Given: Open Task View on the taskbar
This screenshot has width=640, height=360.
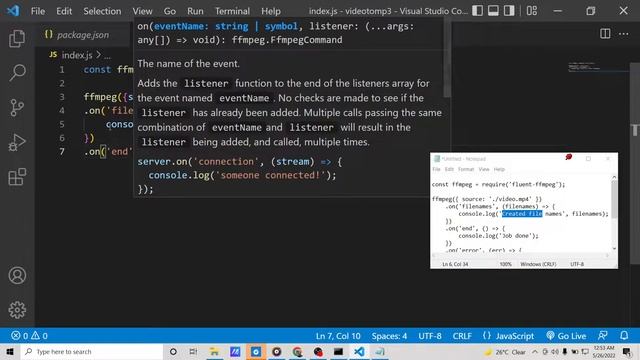Looking at the screenshot, I should point(193,351).
